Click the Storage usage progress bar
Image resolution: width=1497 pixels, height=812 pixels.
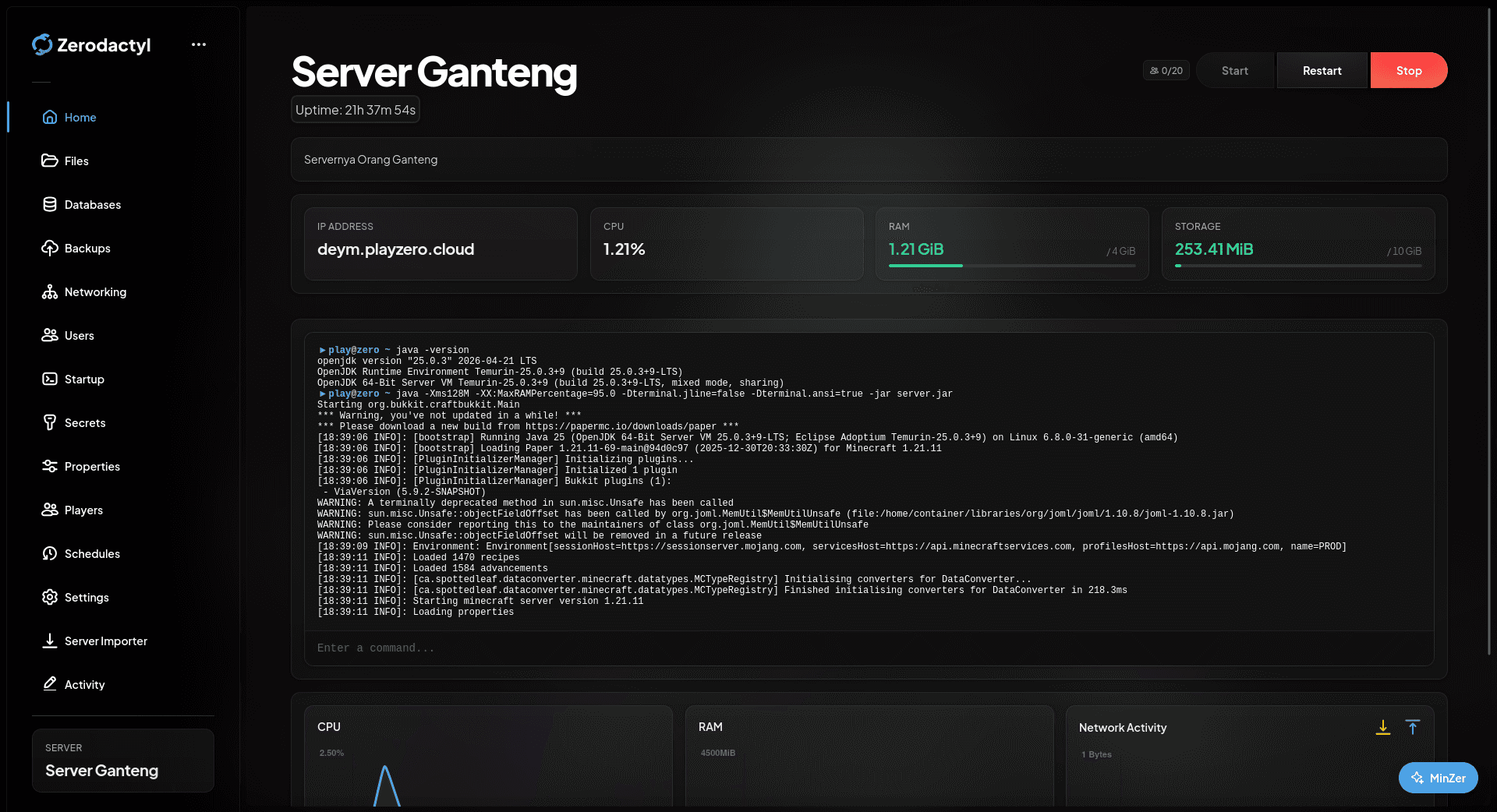click(1298, 266)
